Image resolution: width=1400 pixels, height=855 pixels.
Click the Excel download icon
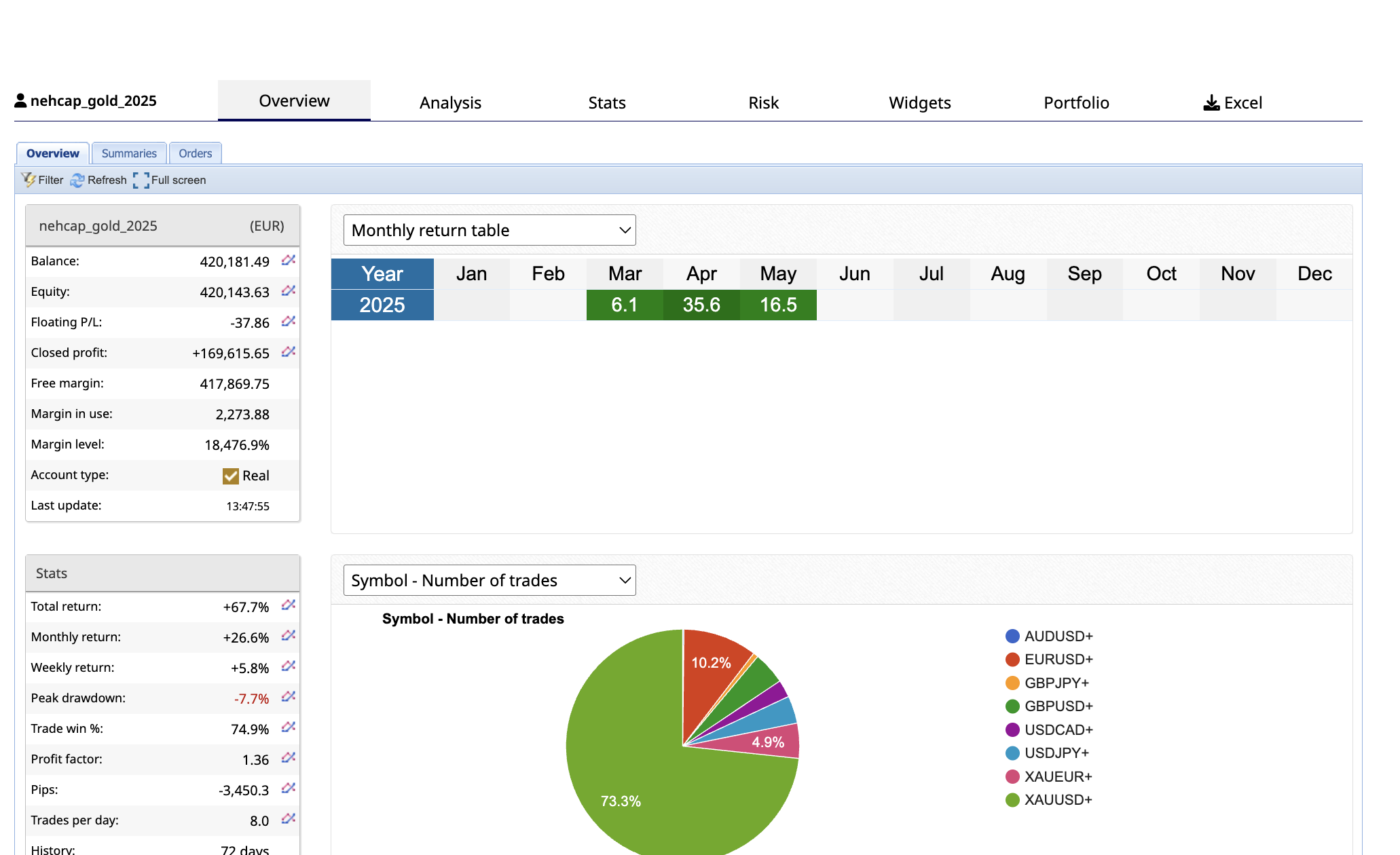point(1211,103)
